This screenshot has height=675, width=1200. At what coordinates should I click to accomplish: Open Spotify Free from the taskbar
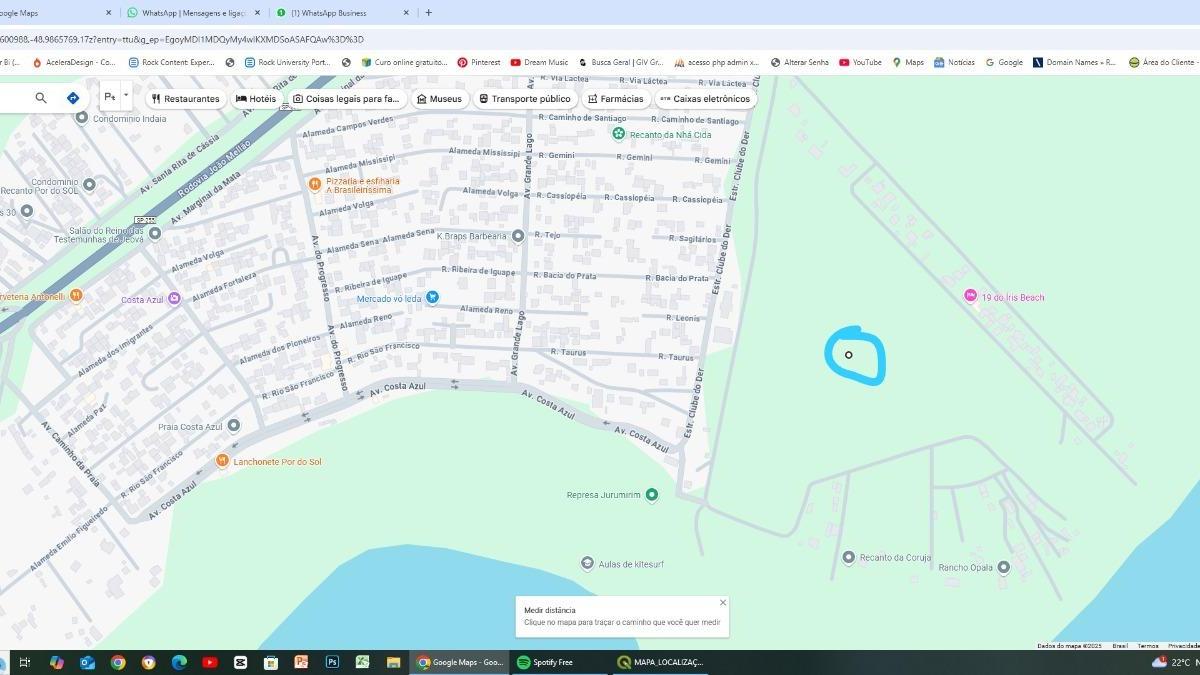[546, 662]
